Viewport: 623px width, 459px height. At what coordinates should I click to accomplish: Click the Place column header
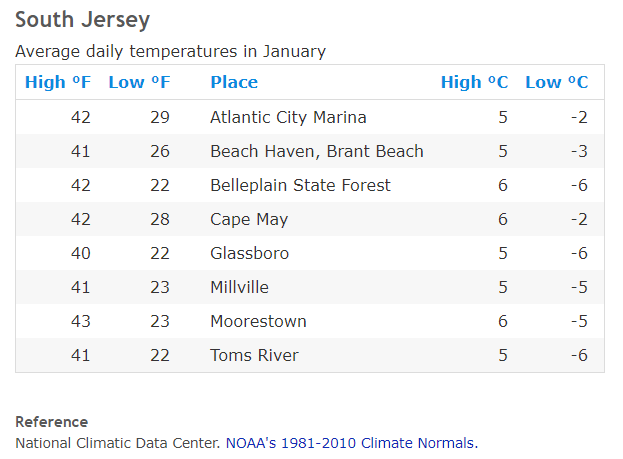click(234, 82)
